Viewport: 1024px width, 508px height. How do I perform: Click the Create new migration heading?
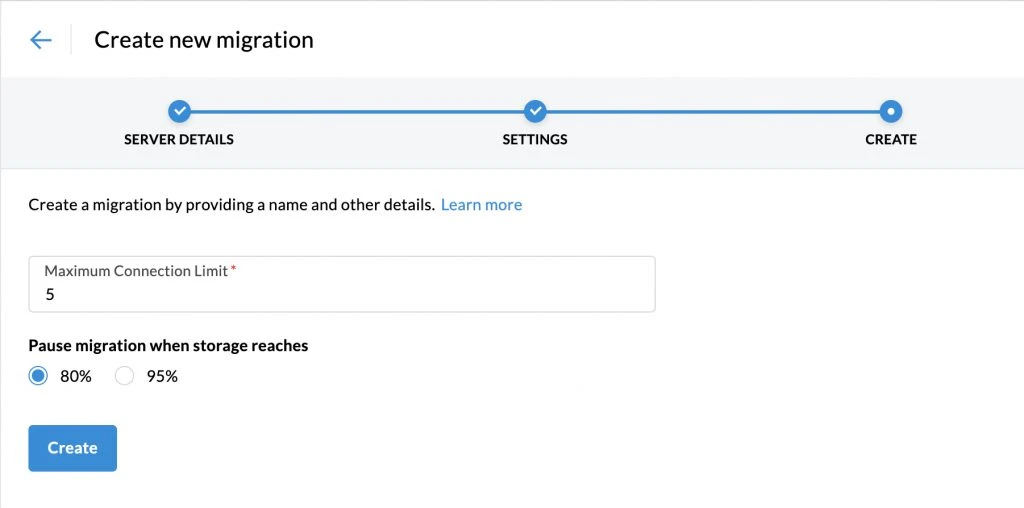coord(204,40)
